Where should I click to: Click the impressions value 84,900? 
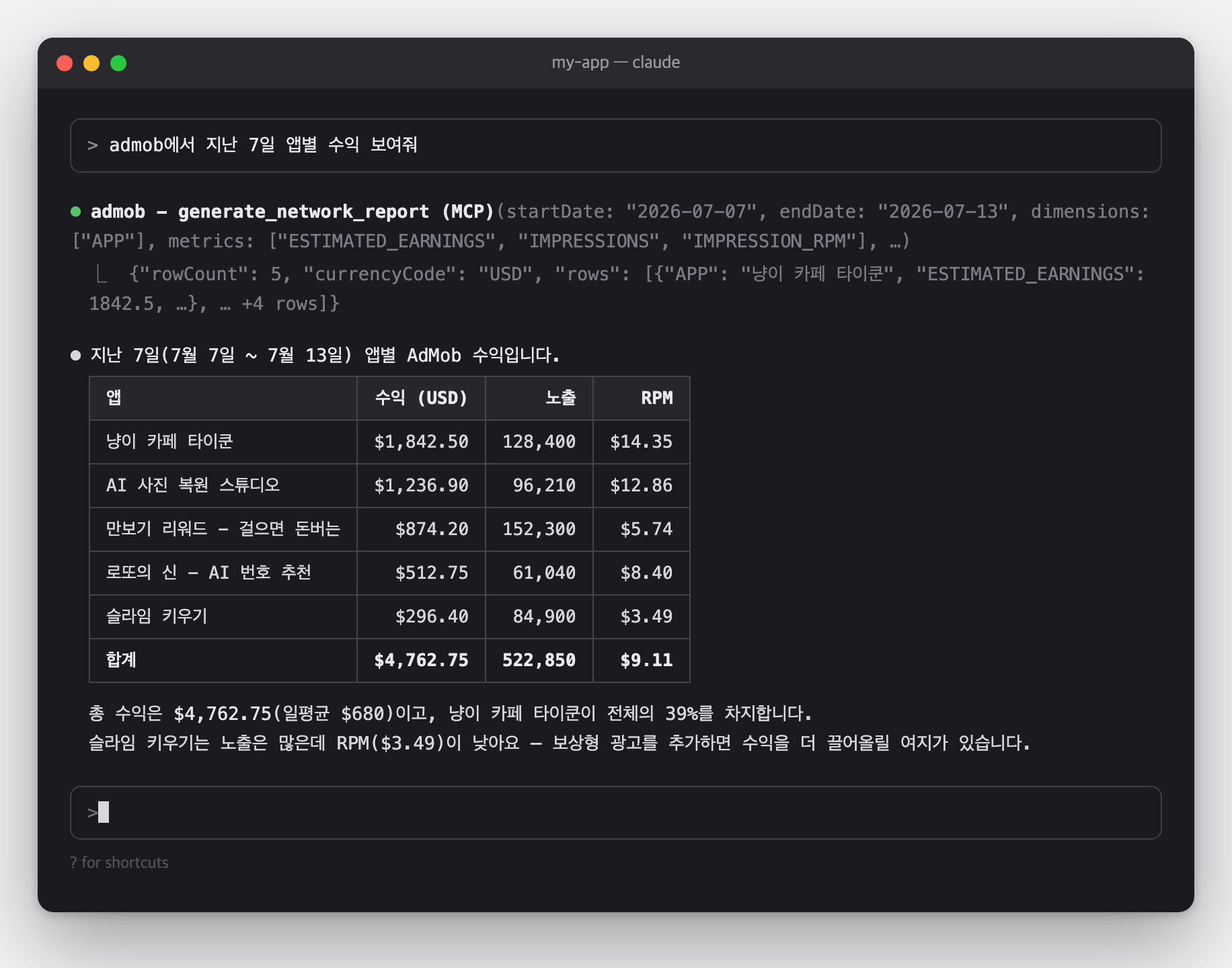(544, 616)
